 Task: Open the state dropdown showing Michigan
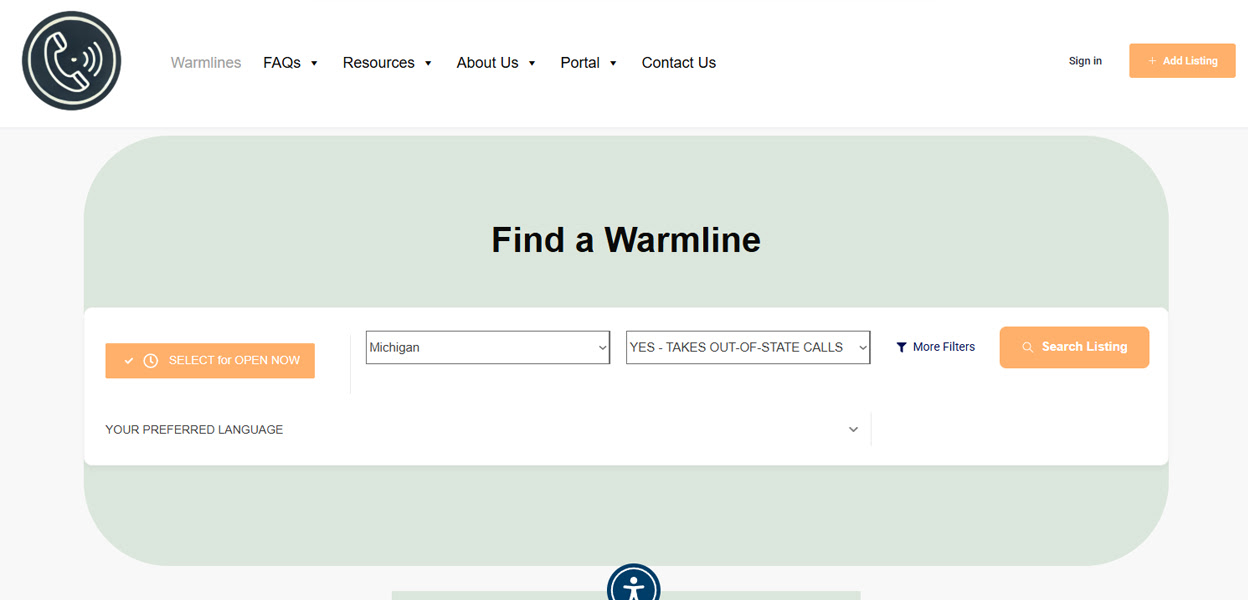pyautogui.click(x=487, y=347)
